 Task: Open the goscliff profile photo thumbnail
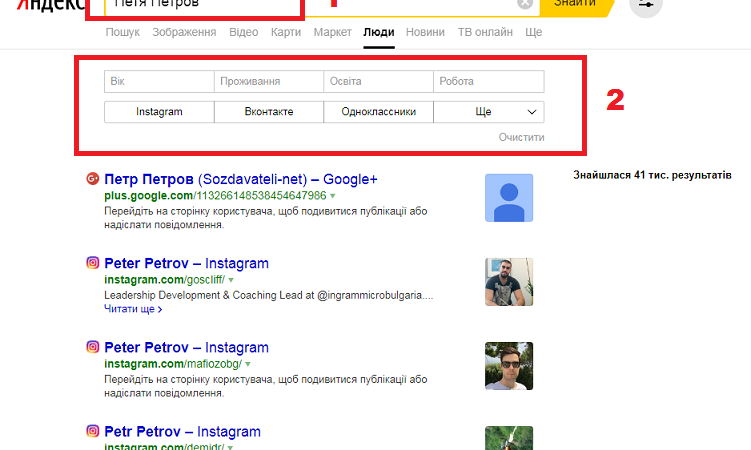(x=509, y=281)
